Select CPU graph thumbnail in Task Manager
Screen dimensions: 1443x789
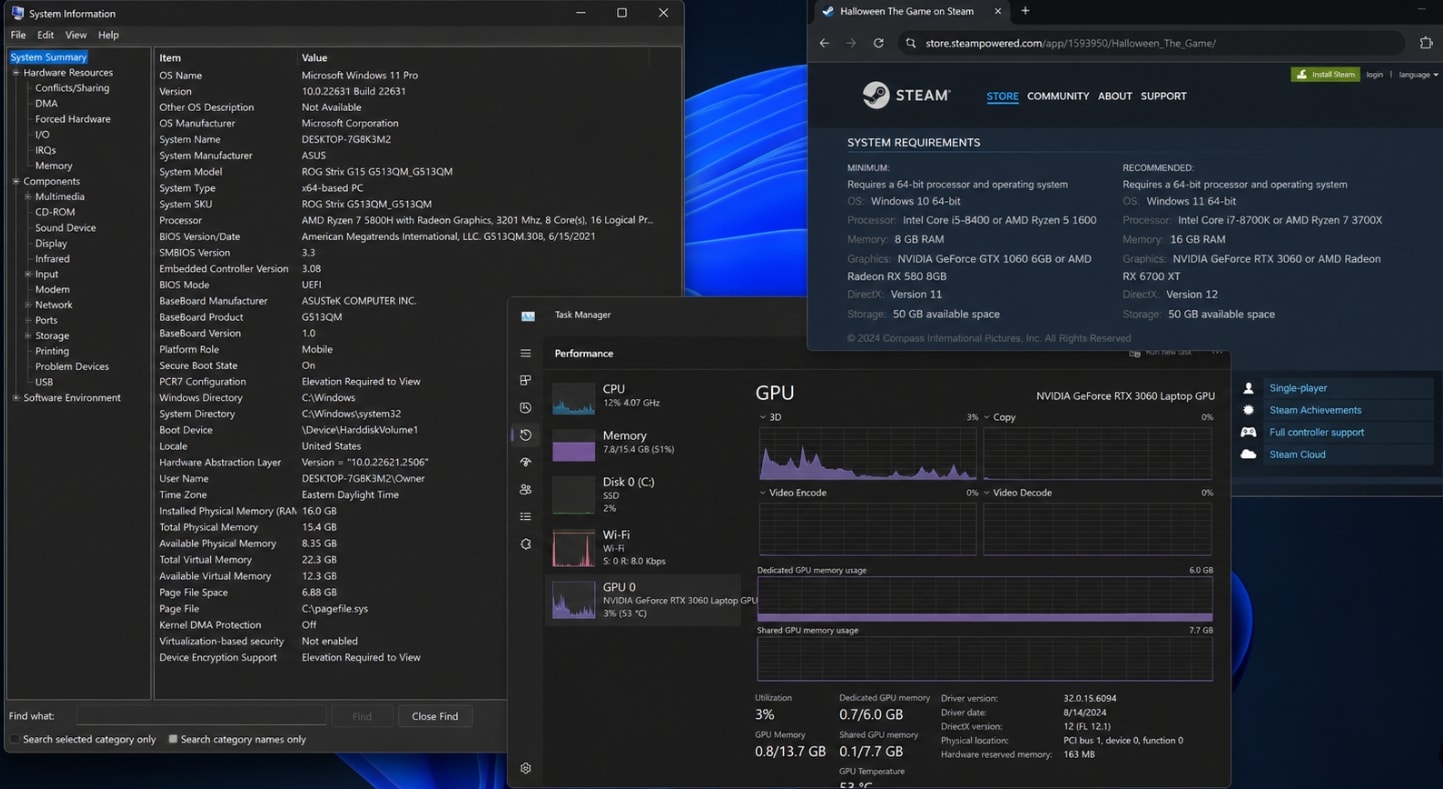pyautogui.click(x=573, y=398)
